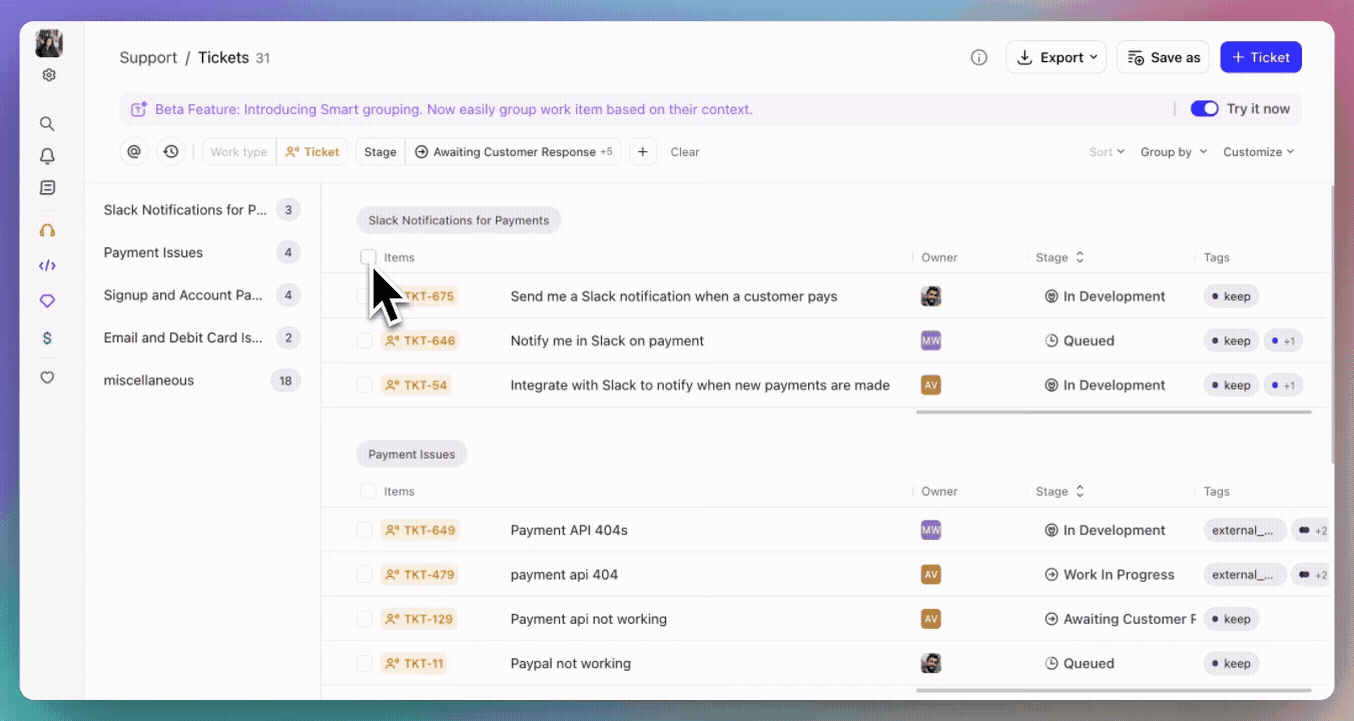
Task: Check the TKT-646 row checkbox
Action: pos(365,341)
